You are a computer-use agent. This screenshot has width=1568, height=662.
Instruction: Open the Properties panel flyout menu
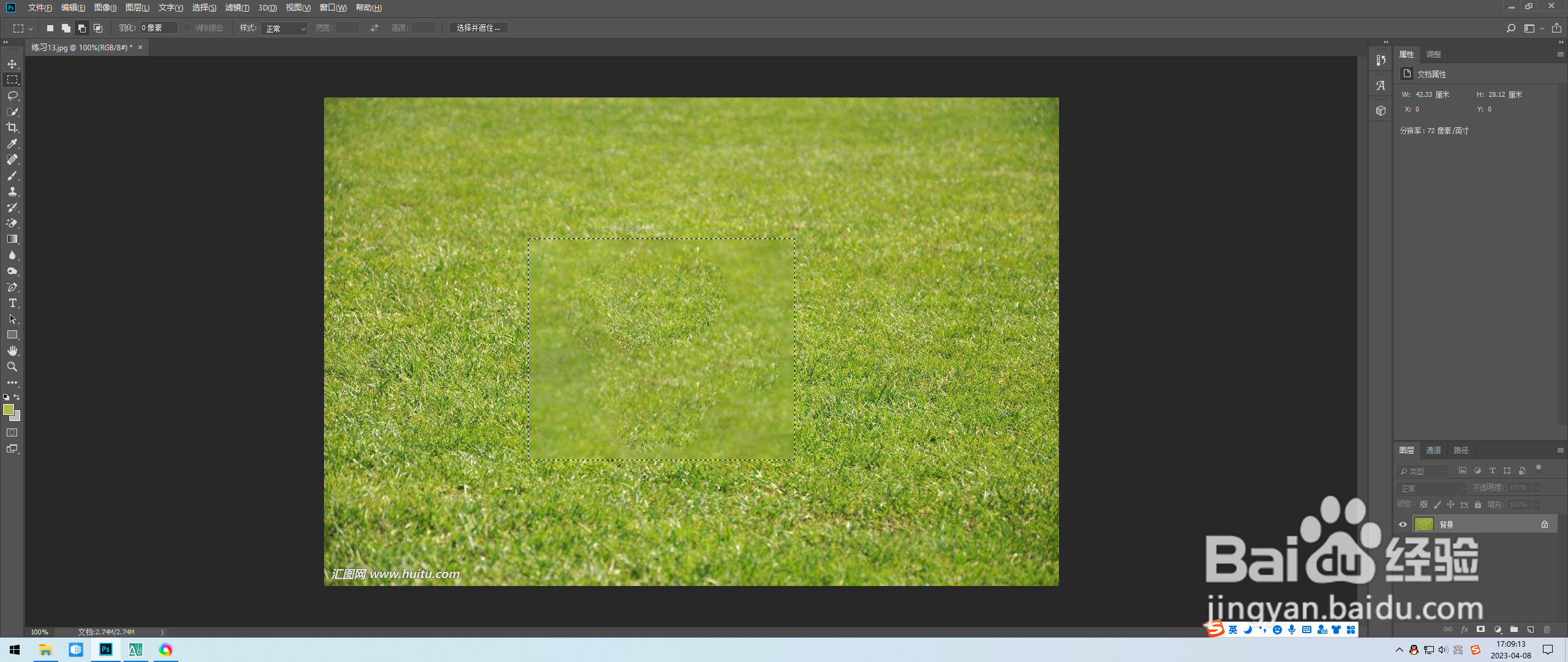1561,55
